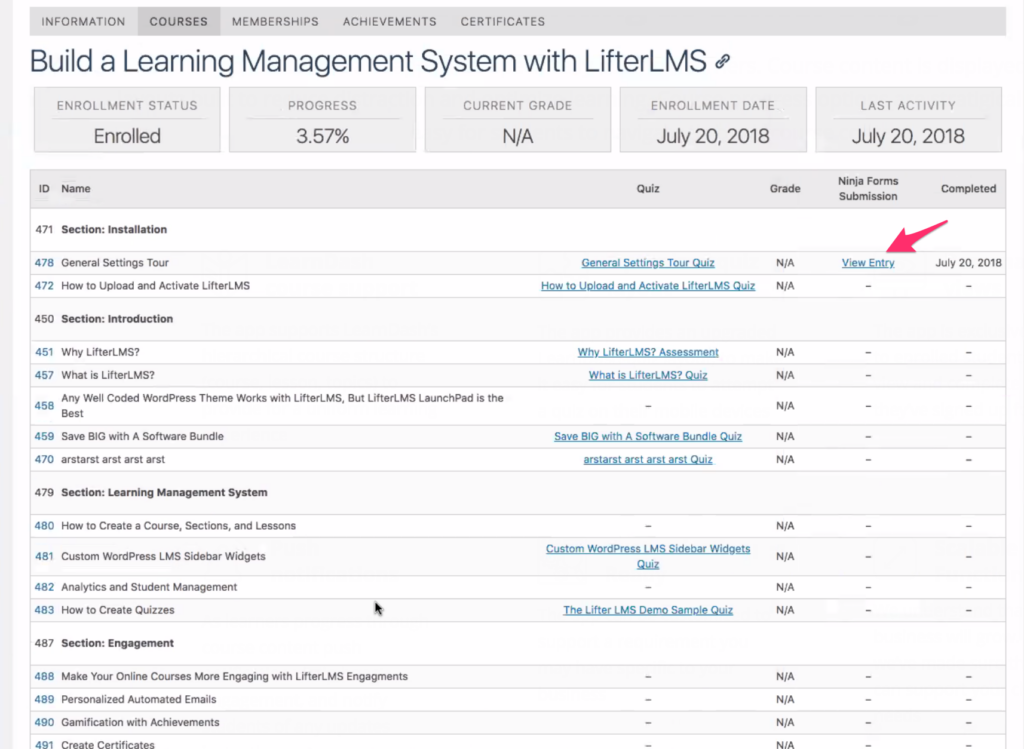Click lesson ID 478 link
Viewport: 1024px width, 749px height.
[x=44, y=263]
